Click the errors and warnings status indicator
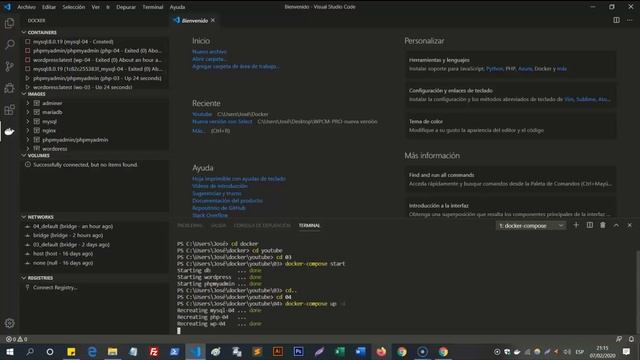 tap(16, 339)
